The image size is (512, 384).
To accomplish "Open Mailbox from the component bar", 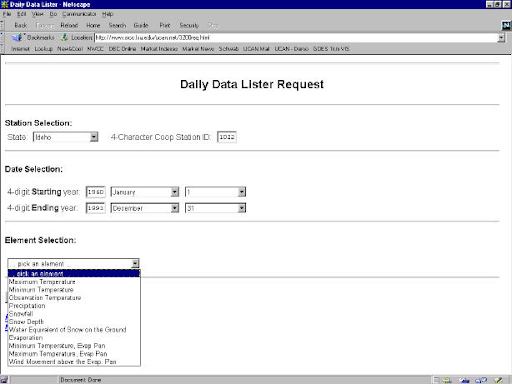I will (x=464, y=380).
